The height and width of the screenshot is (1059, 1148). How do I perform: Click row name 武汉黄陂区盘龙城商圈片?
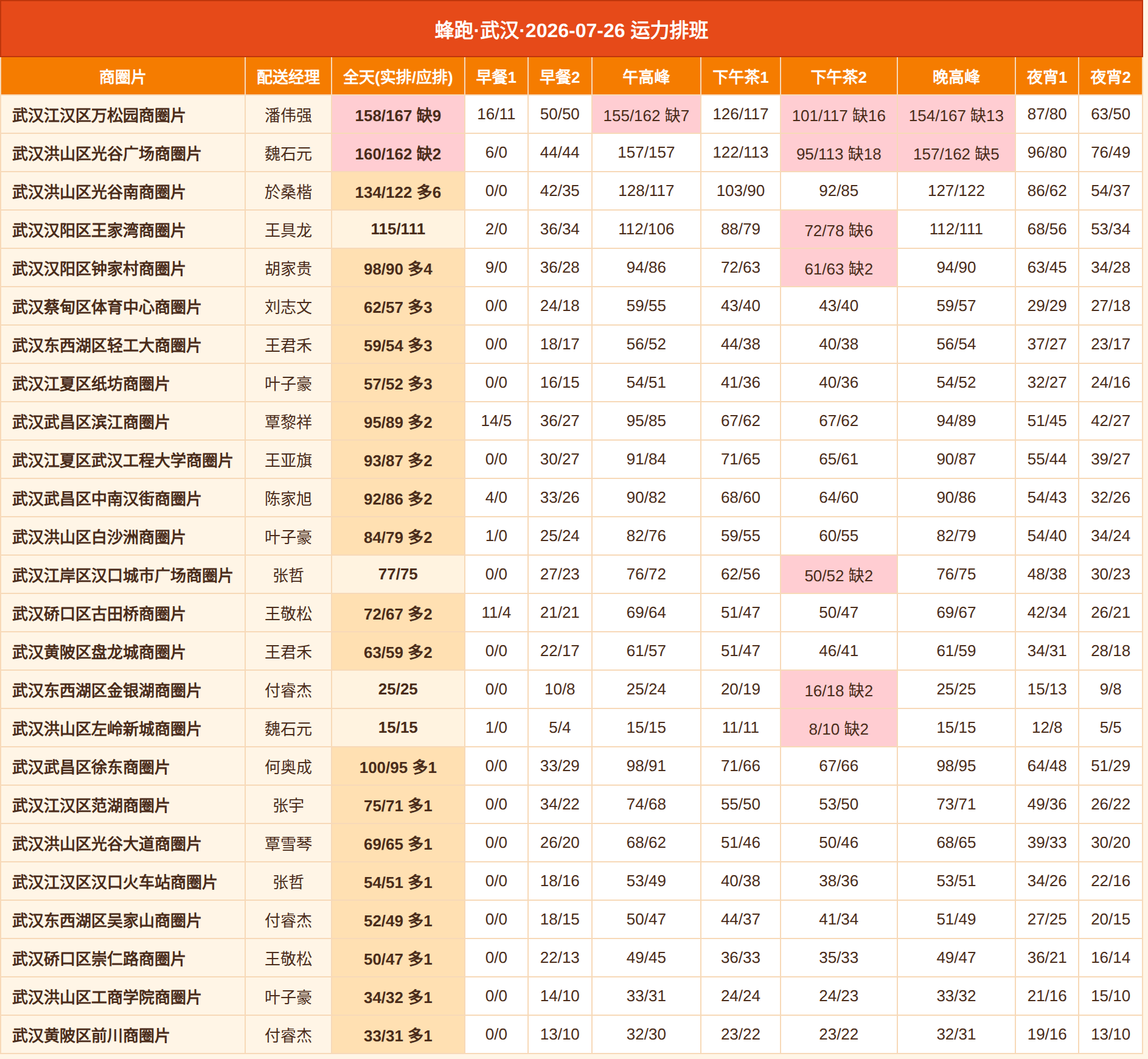tap(99, 652)
